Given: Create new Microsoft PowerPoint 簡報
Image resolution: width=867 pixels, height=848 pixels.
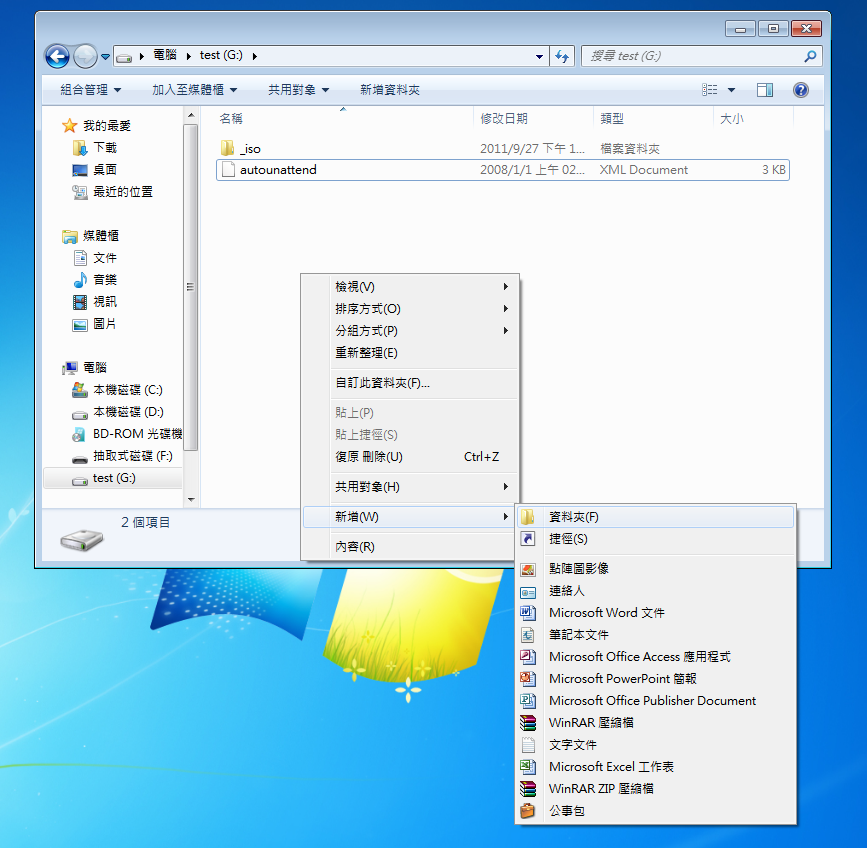Looking at the screenshot, I should 656,679.
